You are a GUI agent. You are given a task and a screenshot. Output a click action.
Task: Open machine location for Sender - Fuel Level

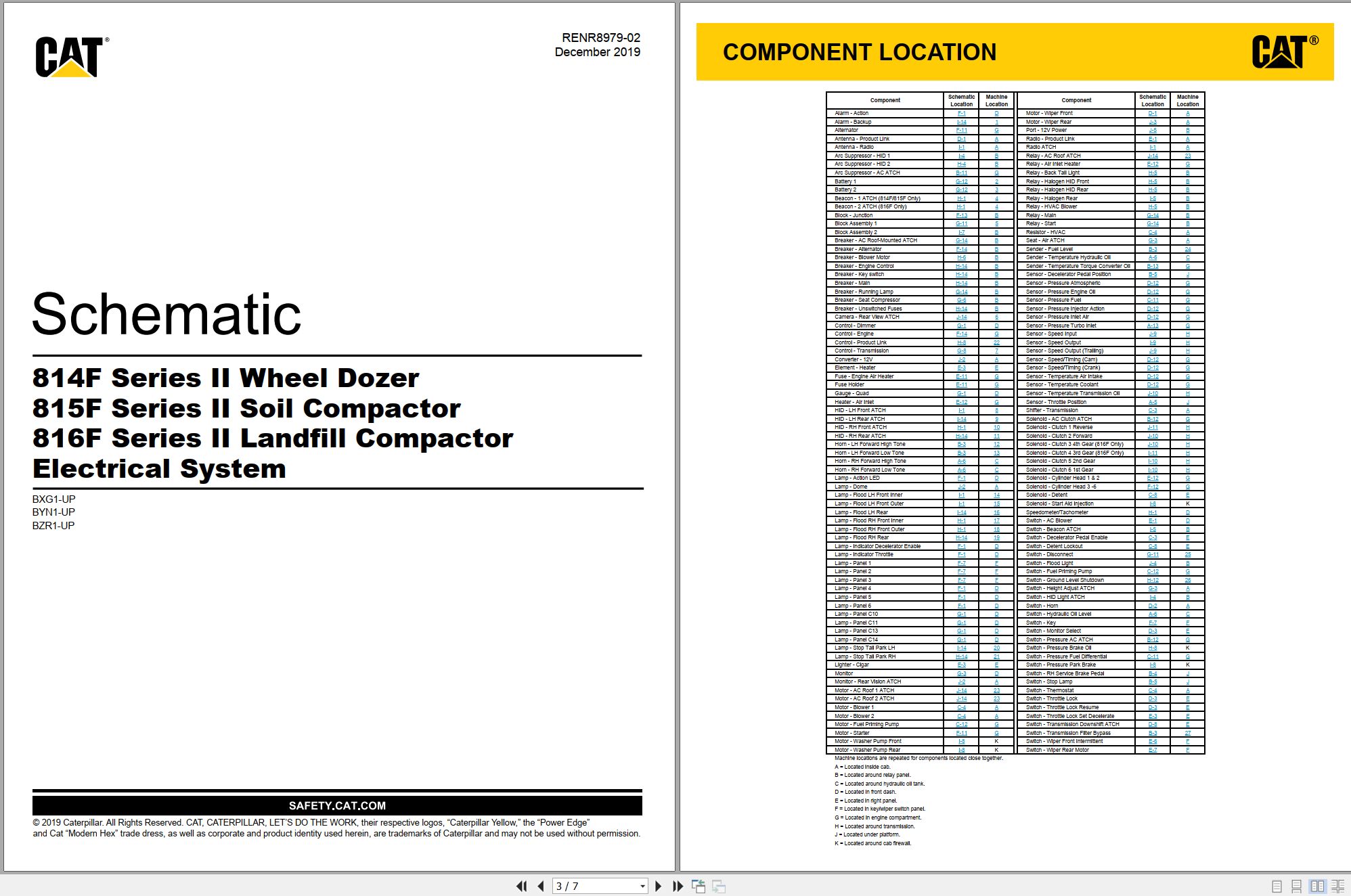coord(1187,249)
